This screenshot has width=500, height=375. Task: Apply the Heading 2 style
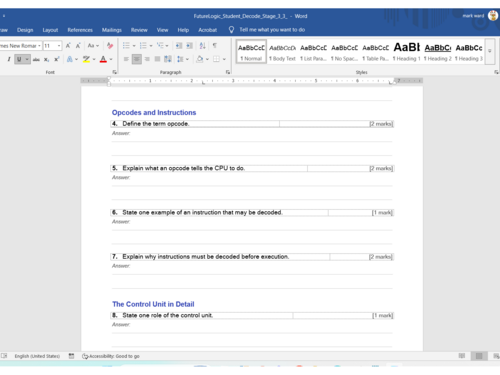(x=438, y=51)
